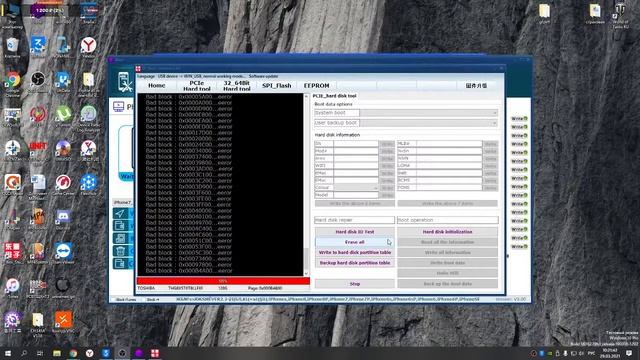
Task: Open the iTunes desktop icon
Action: [x=12, y=287]
